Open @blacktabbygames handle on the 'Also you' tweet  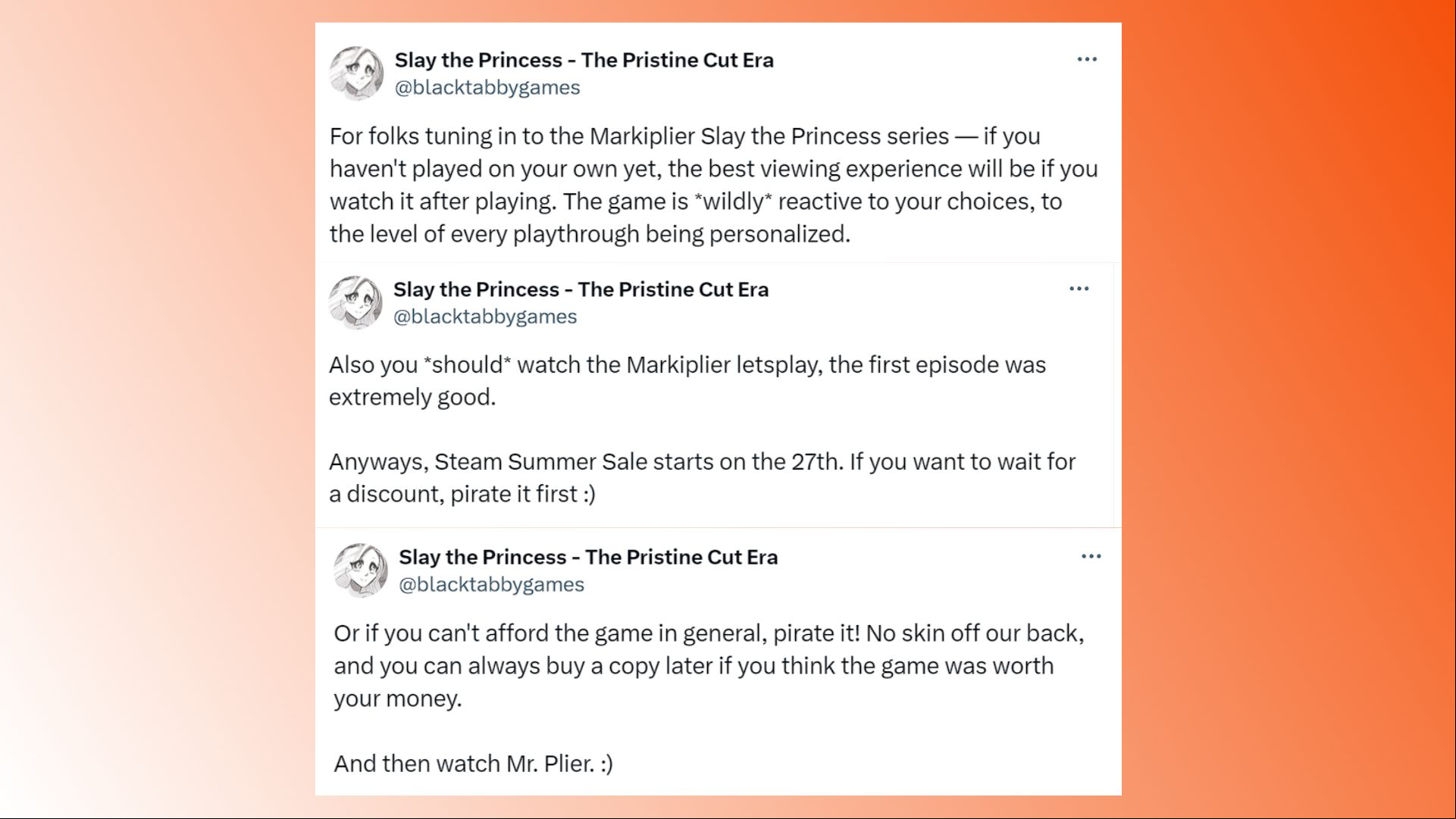[x=485, y=317]
